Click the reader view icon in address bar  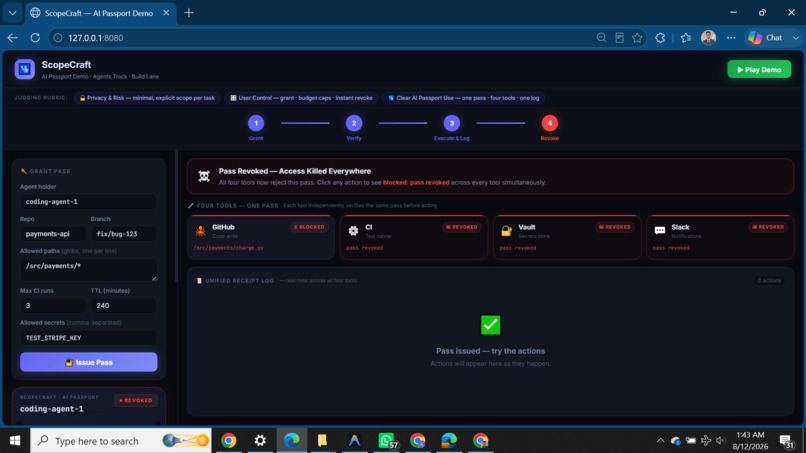point(619,38)
